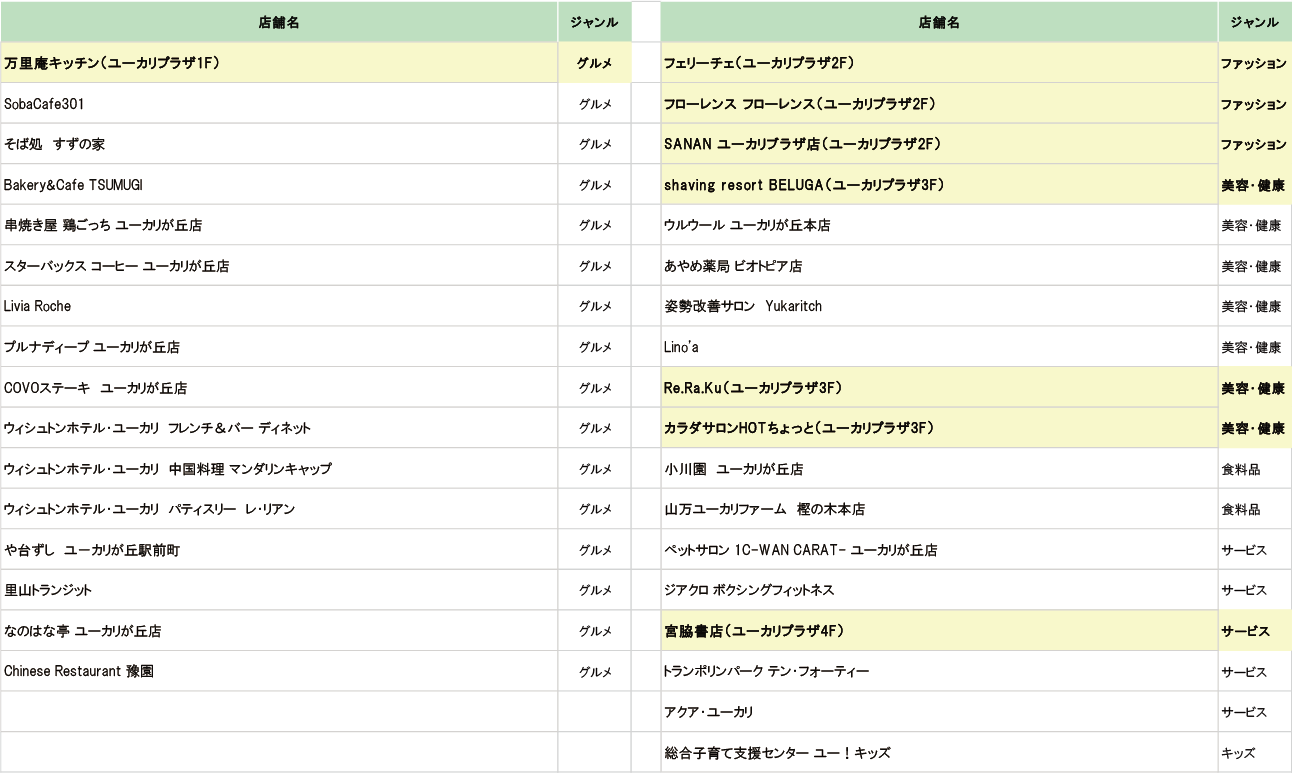Image resolution: width=1292 pixels, height=773 pixels.
Task: Select the キッズ genre cell
Action: coord(1254,752)
